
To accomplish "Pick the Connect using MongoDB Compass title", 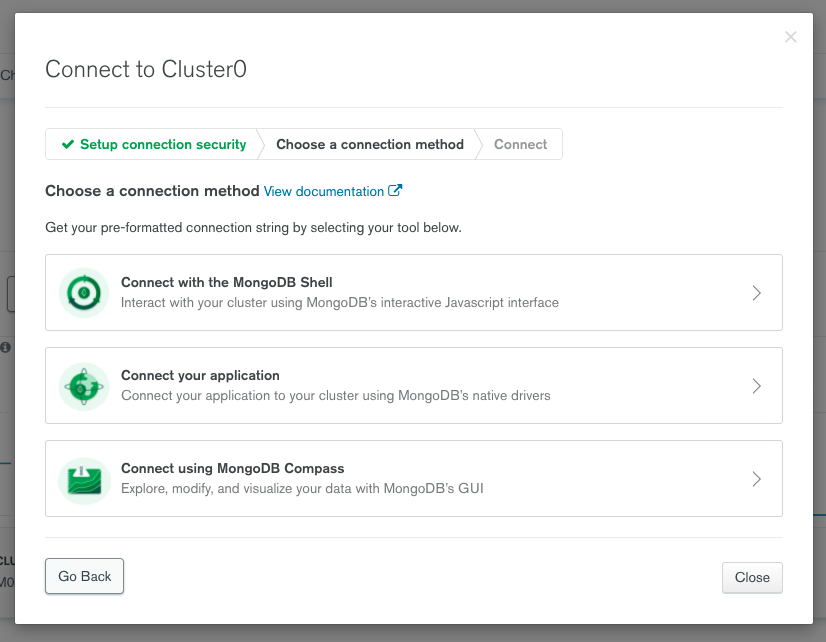I will 232,469.
